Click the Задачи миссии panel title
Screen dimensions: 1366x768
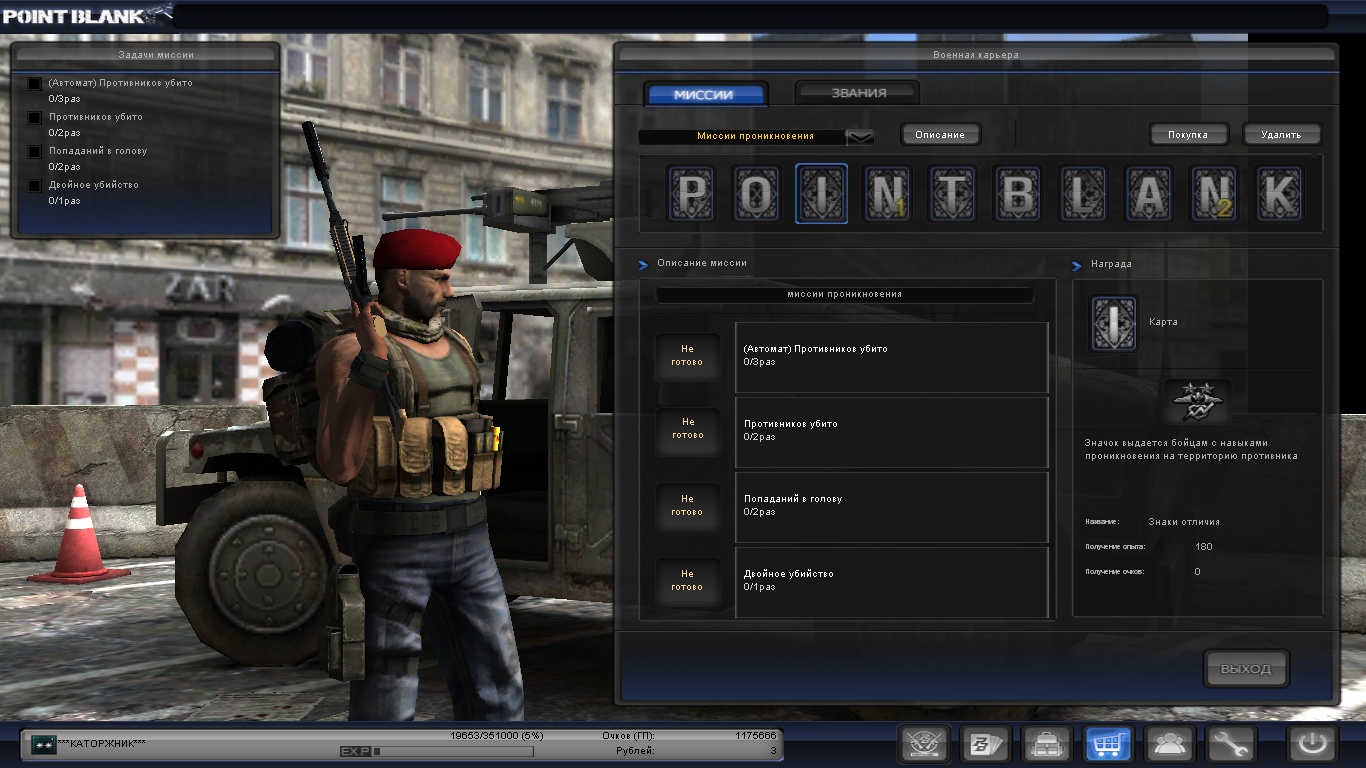click(x=156, y=55)
